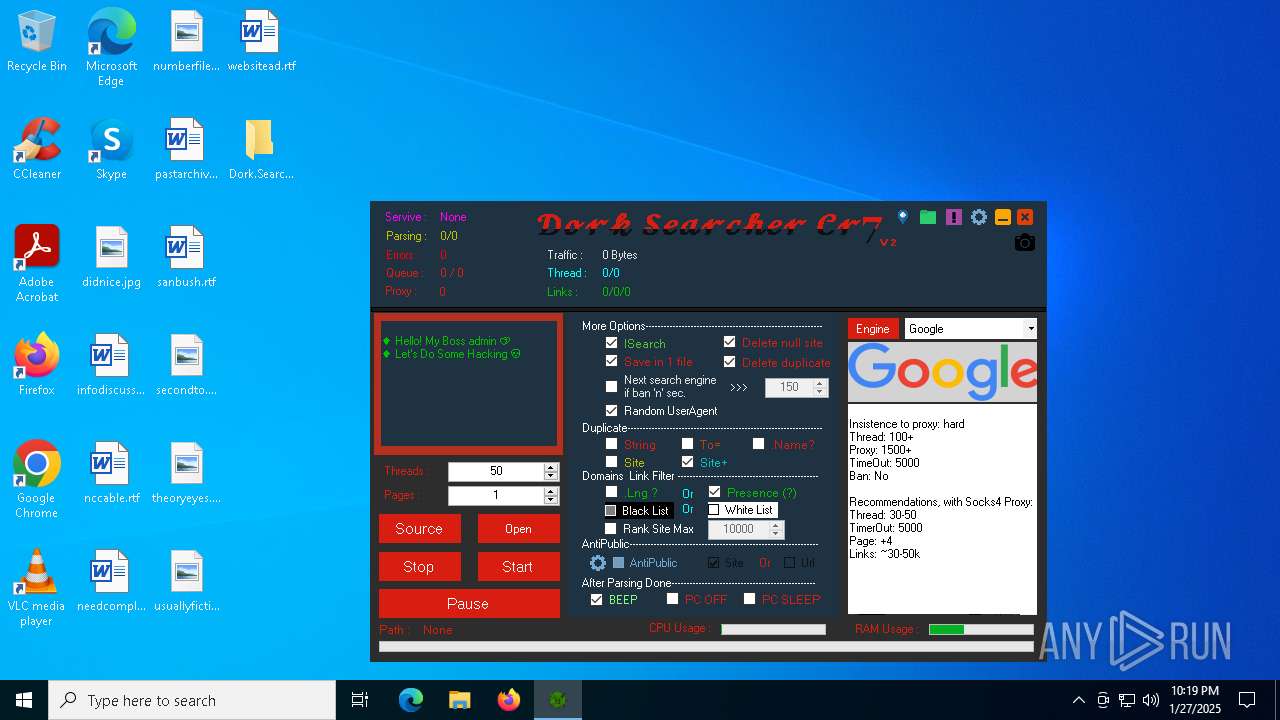The height and width of the screenshot is (720, 1280).
Task: Toggle AntiPublic checkbox
Action: click(618, 563)
